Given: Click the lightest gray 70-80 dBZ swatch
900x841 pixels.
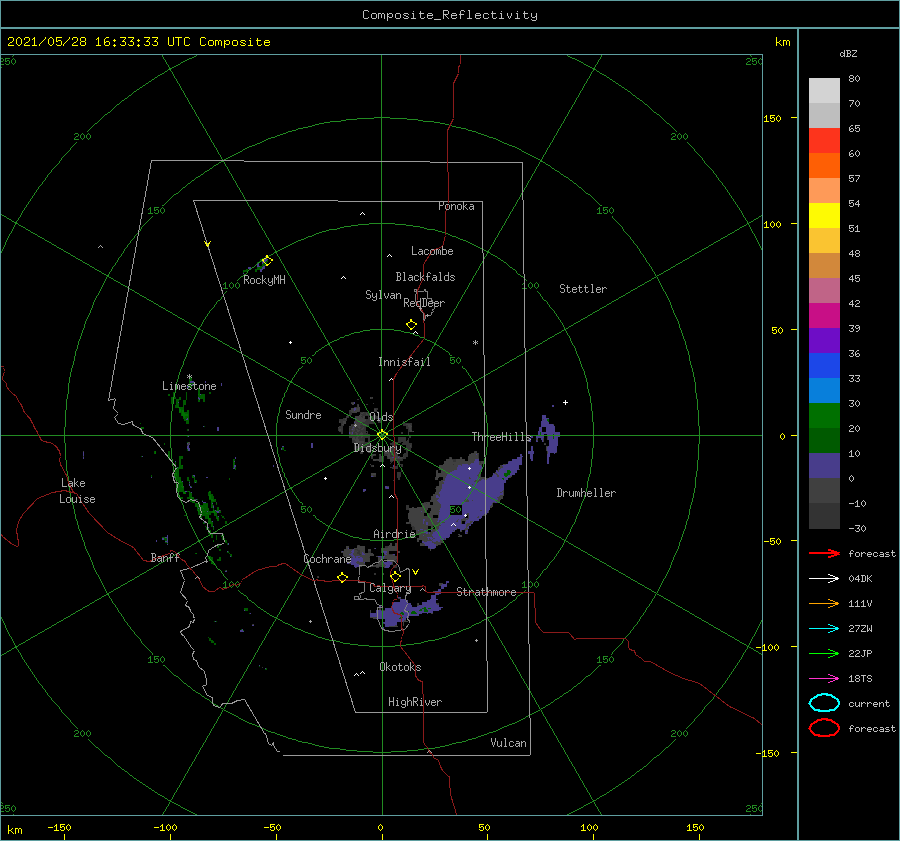Looking at the screenshot, I should coord(824,91).
